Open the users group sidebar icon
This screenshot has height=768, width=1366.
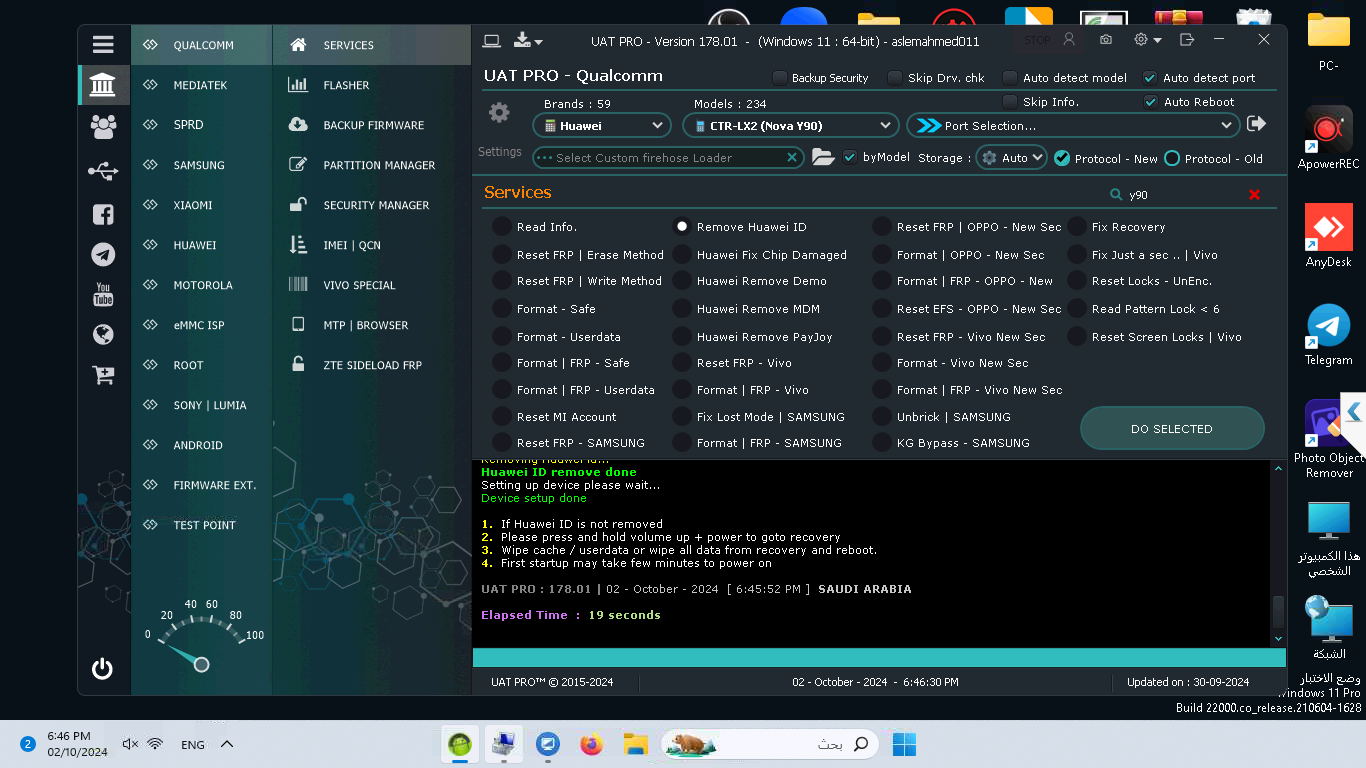(103, 126)
